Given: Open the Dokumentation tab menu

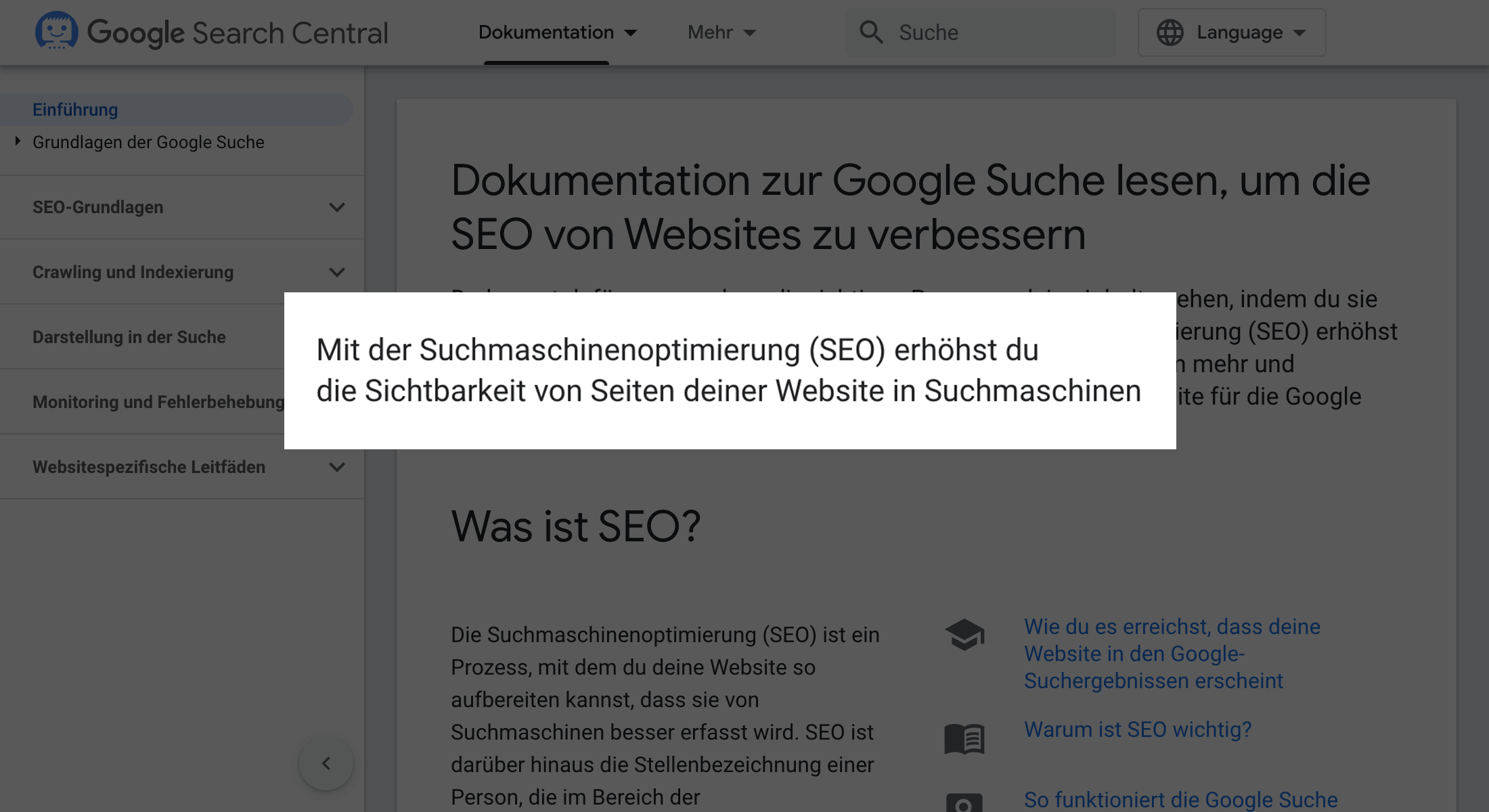Looking at the screenshot, I should coord(557,32).
